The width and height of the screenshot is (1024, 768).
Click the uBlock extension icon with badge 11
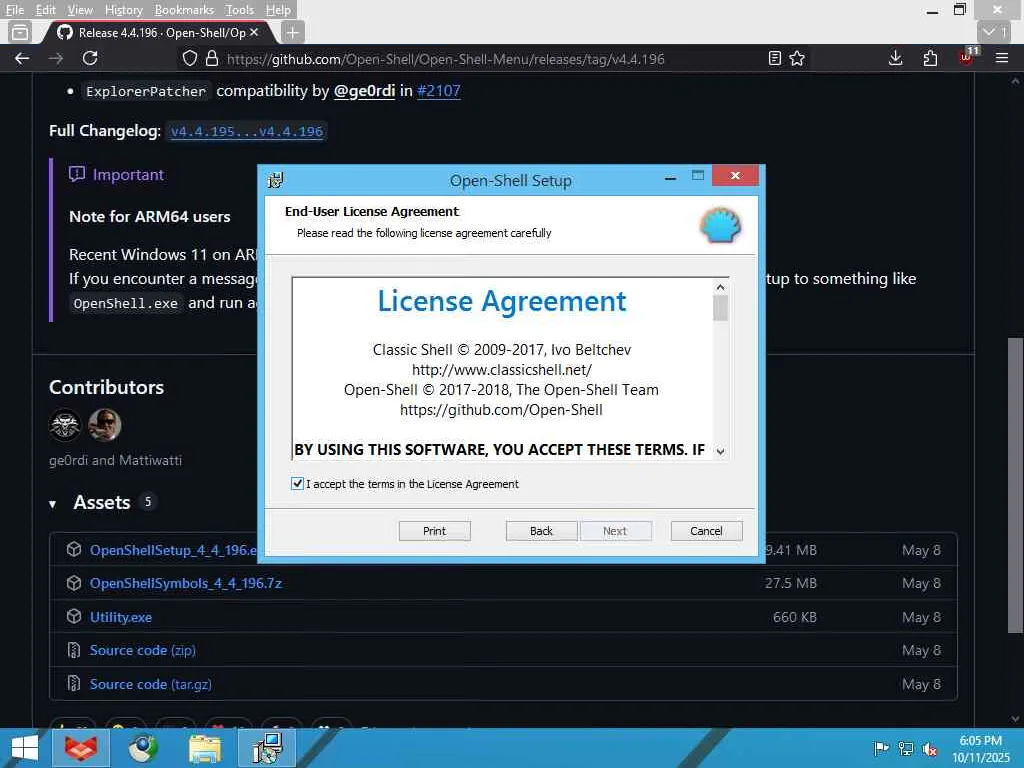pos(967,57)
